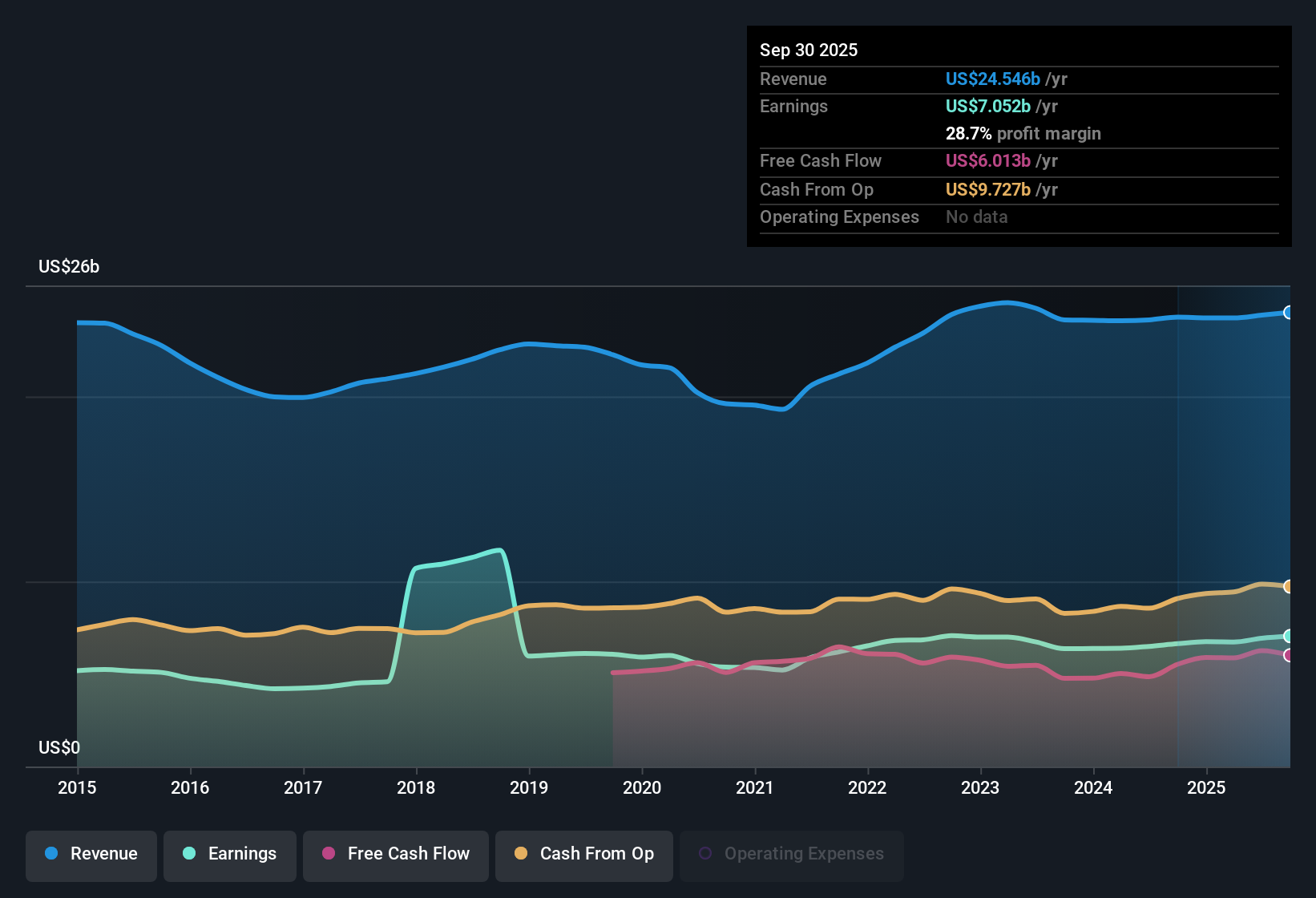Toggle the Revenue series legend icon

click(50, 854)
